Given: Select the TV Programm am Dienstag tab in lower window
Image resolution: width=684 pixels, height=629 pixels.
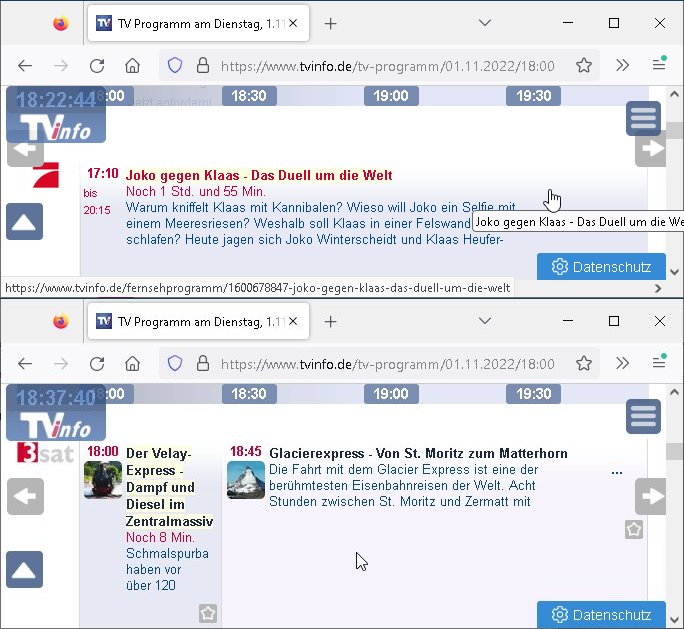Looking at the screenshot, I should point(198,321).
